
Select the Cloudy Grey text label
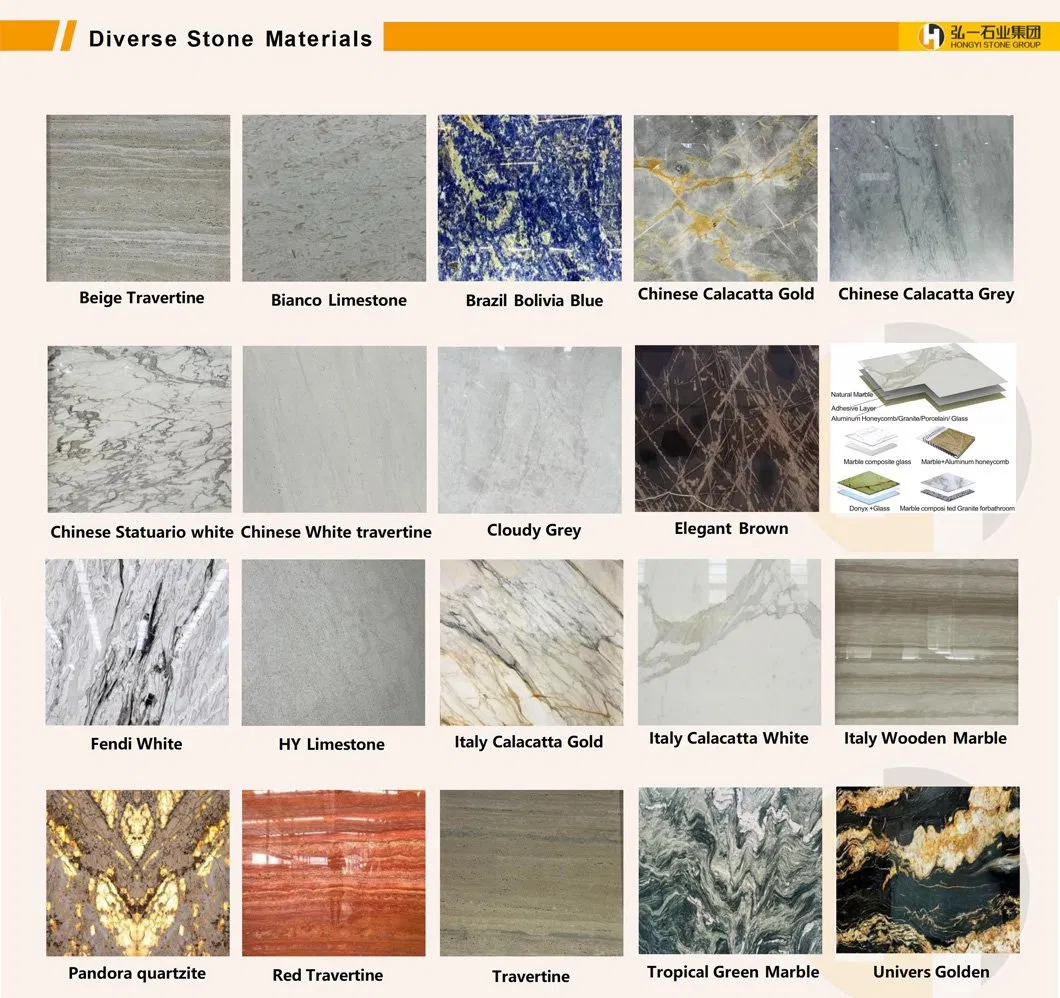click(533, 530)
